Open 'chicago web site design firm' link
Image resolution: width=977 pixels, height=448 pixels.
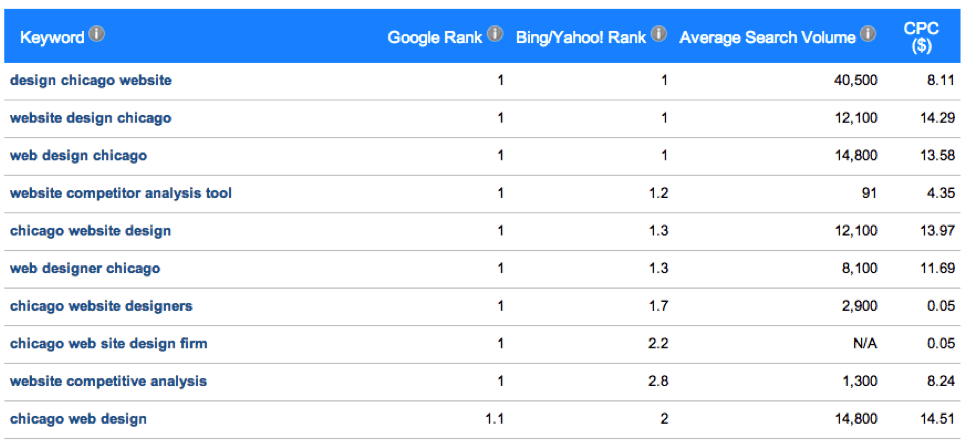coord(108,343)
